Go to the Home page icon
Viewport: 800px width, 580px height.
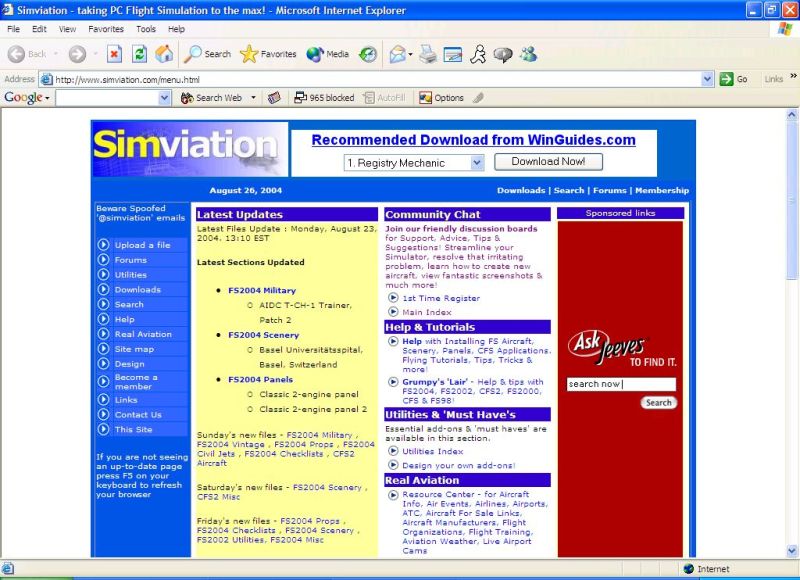point(164,54)
